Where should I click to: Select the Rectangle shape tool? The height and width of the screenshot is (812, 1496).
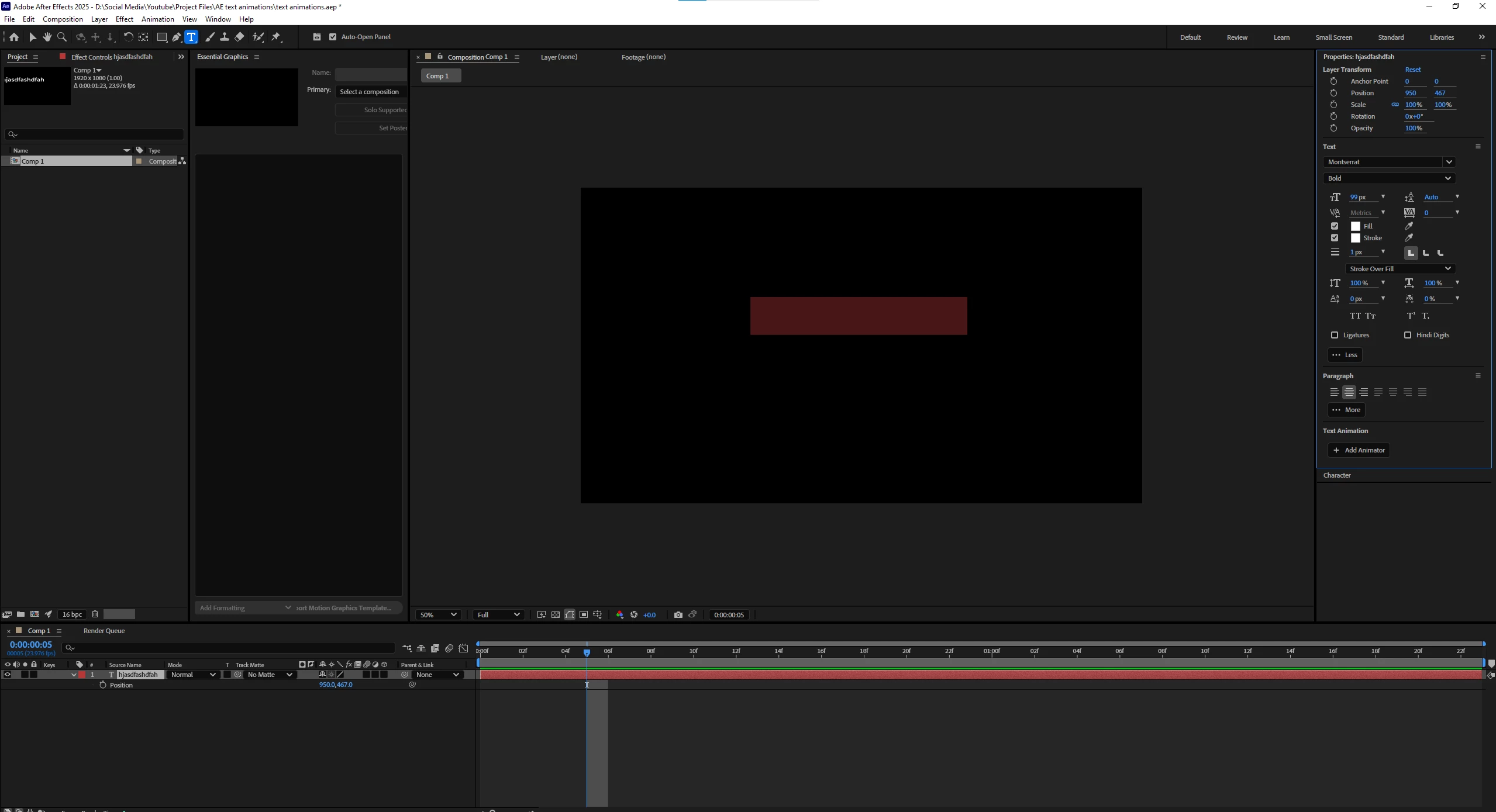click(x=162, y=37)
